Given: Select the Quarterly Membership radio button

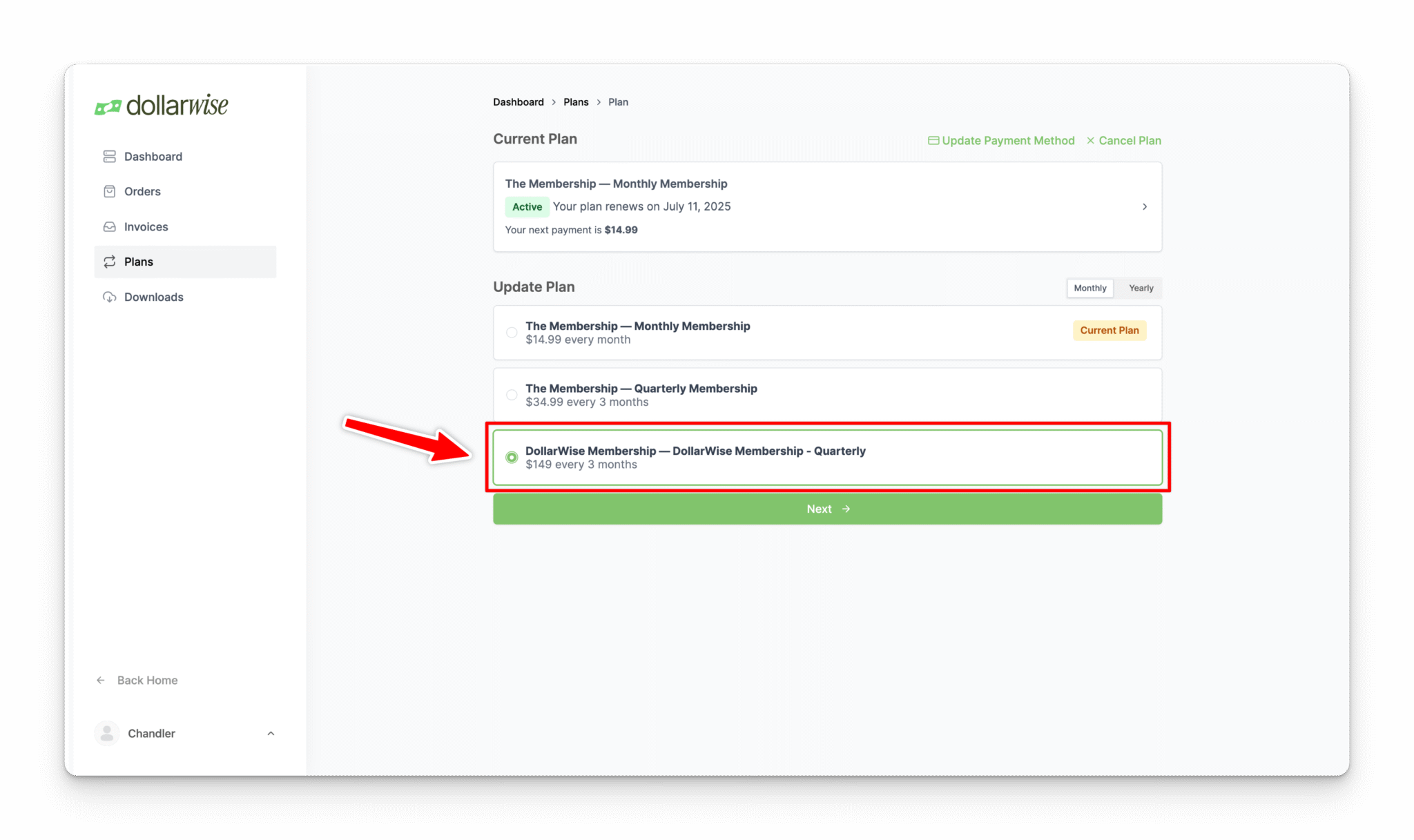Looking at the screenshot, I should pyautogui.click(x=512, y=394).
